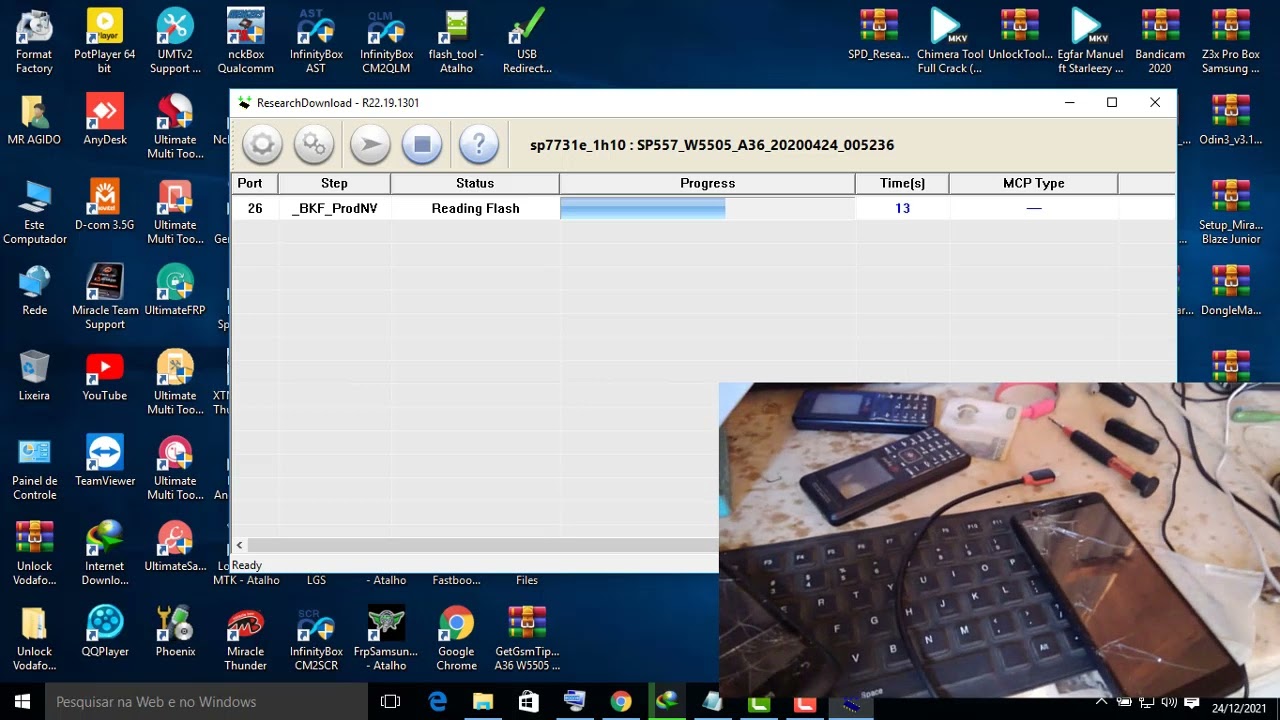Open nckBox Qualcomm desktop icon

tap(245, 41)
